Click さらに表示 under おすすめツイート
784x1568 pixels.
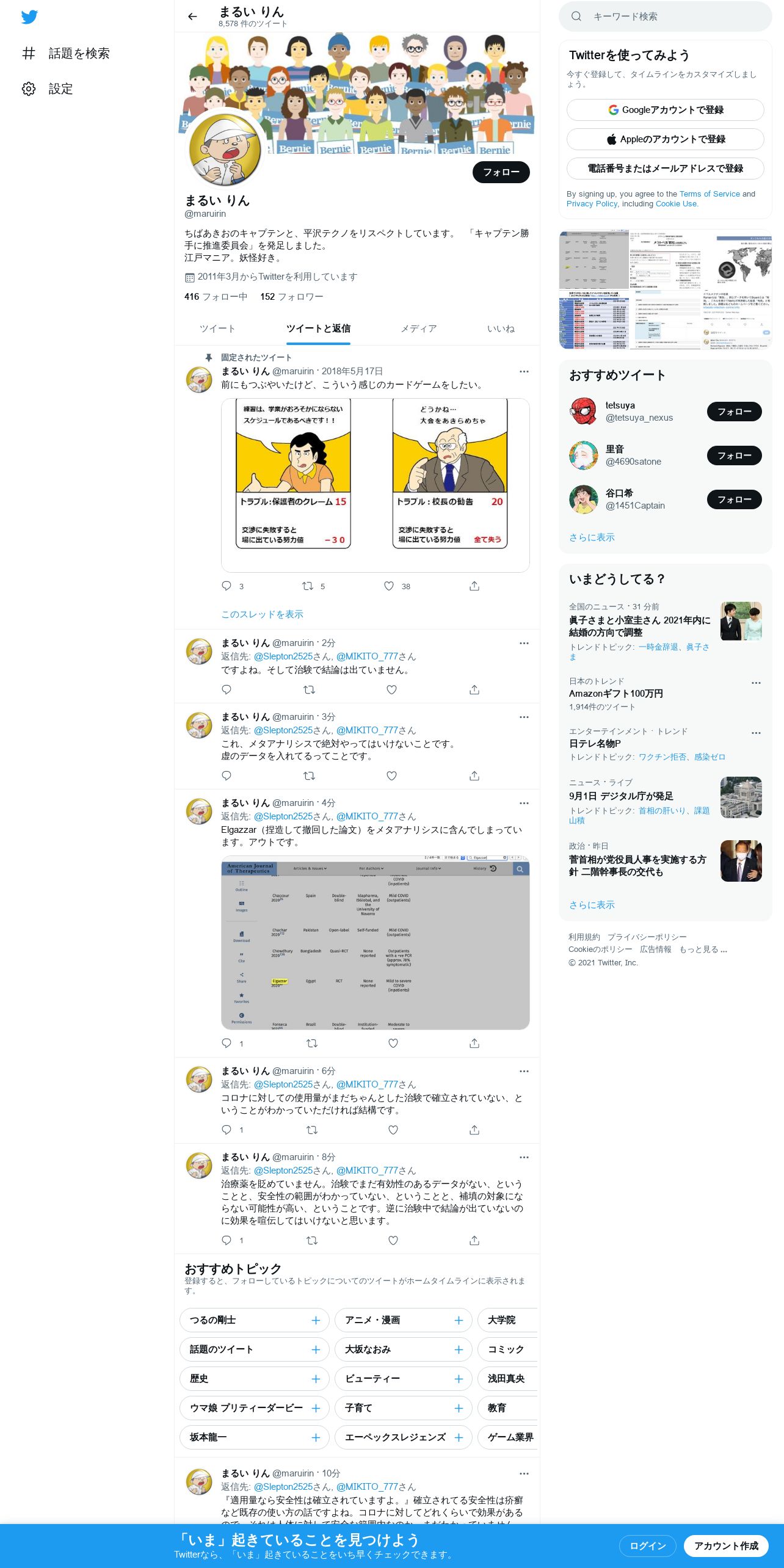pyautogui.click(x=592, y=537)
